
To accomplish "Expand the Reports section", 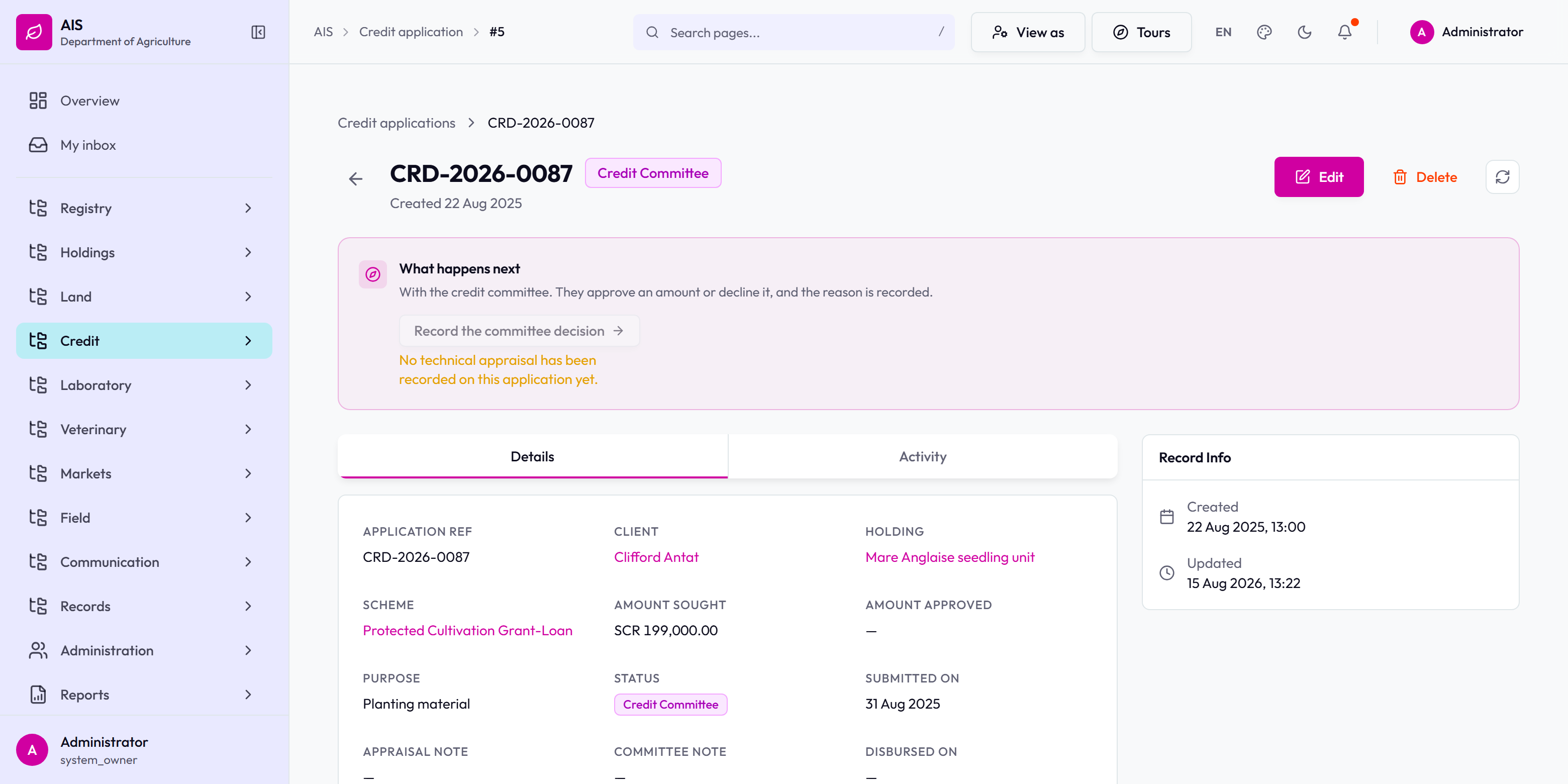I will (144, 695).
